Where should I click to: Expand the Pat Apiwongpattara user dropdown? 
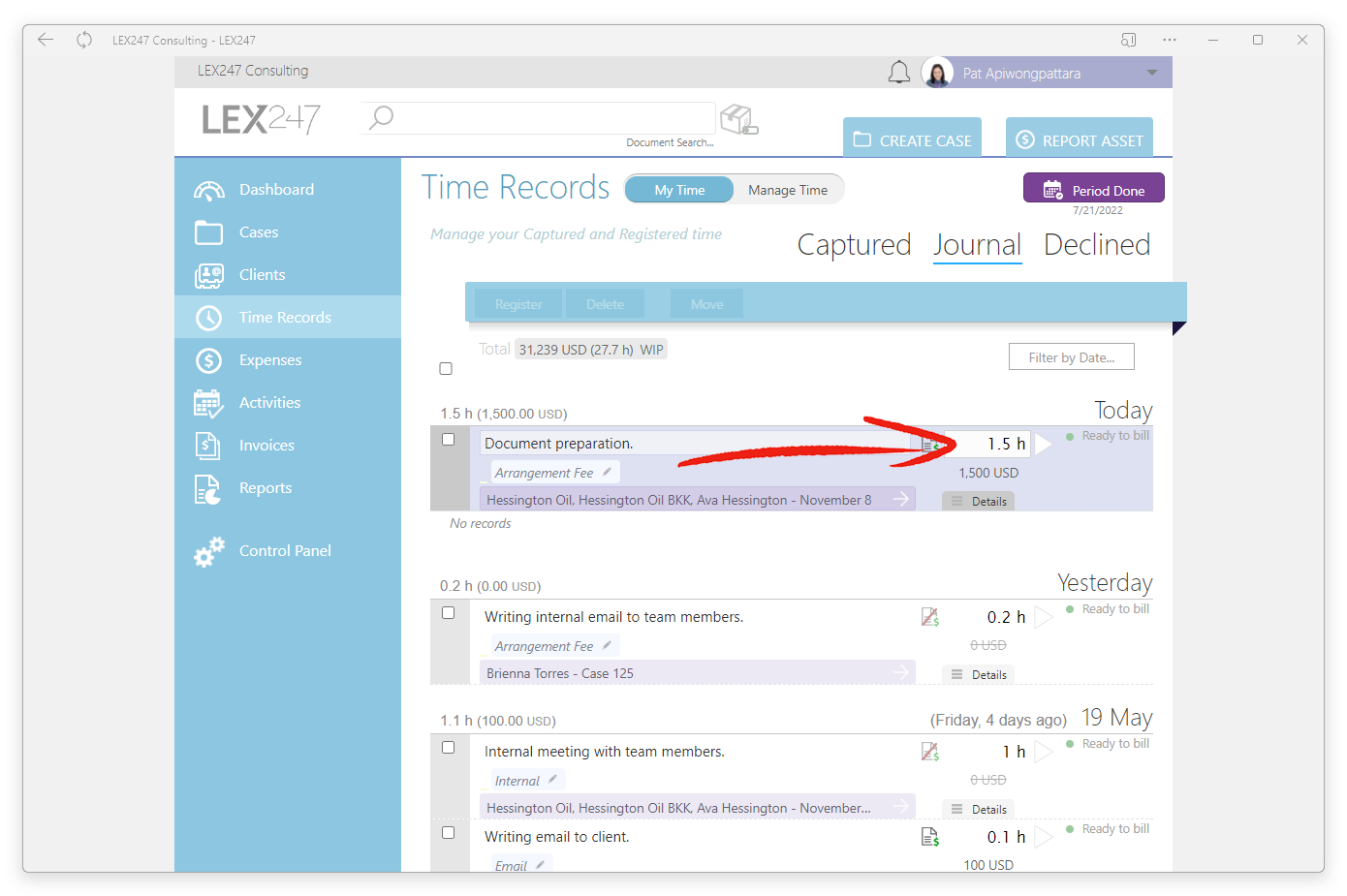click(1151, 73)
